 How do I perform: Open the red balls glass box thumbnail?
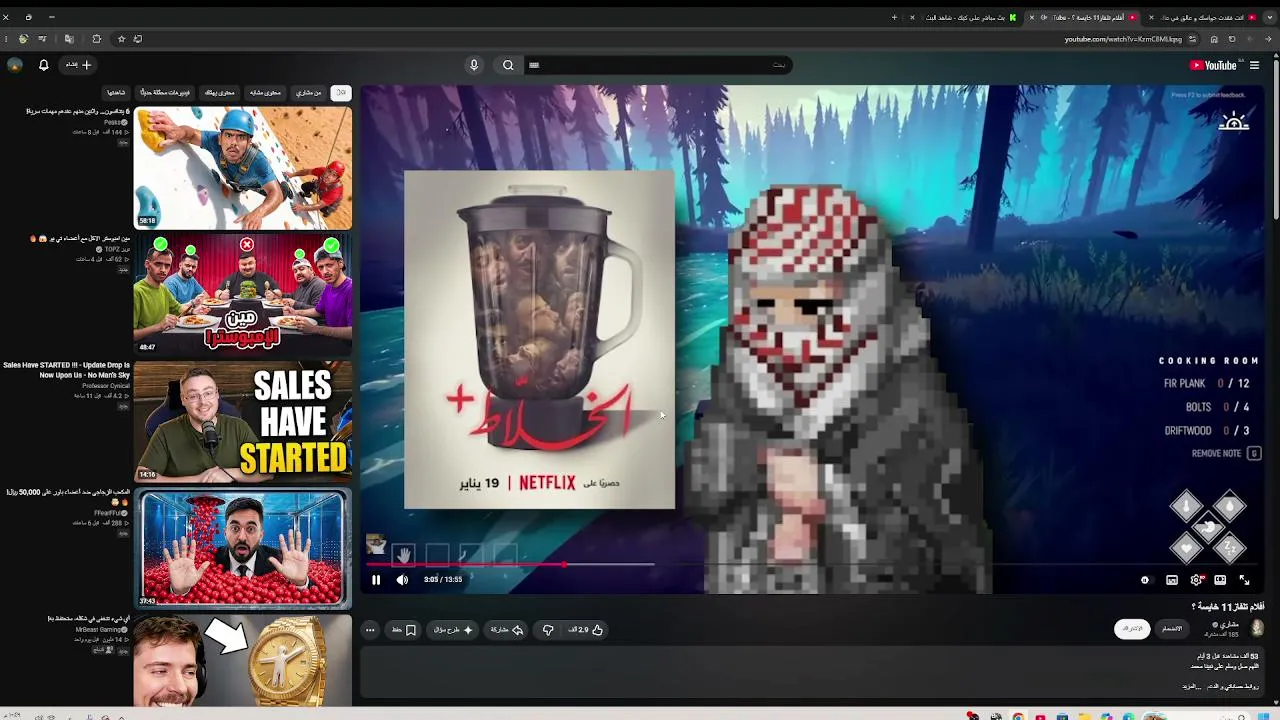coord(243,548)
